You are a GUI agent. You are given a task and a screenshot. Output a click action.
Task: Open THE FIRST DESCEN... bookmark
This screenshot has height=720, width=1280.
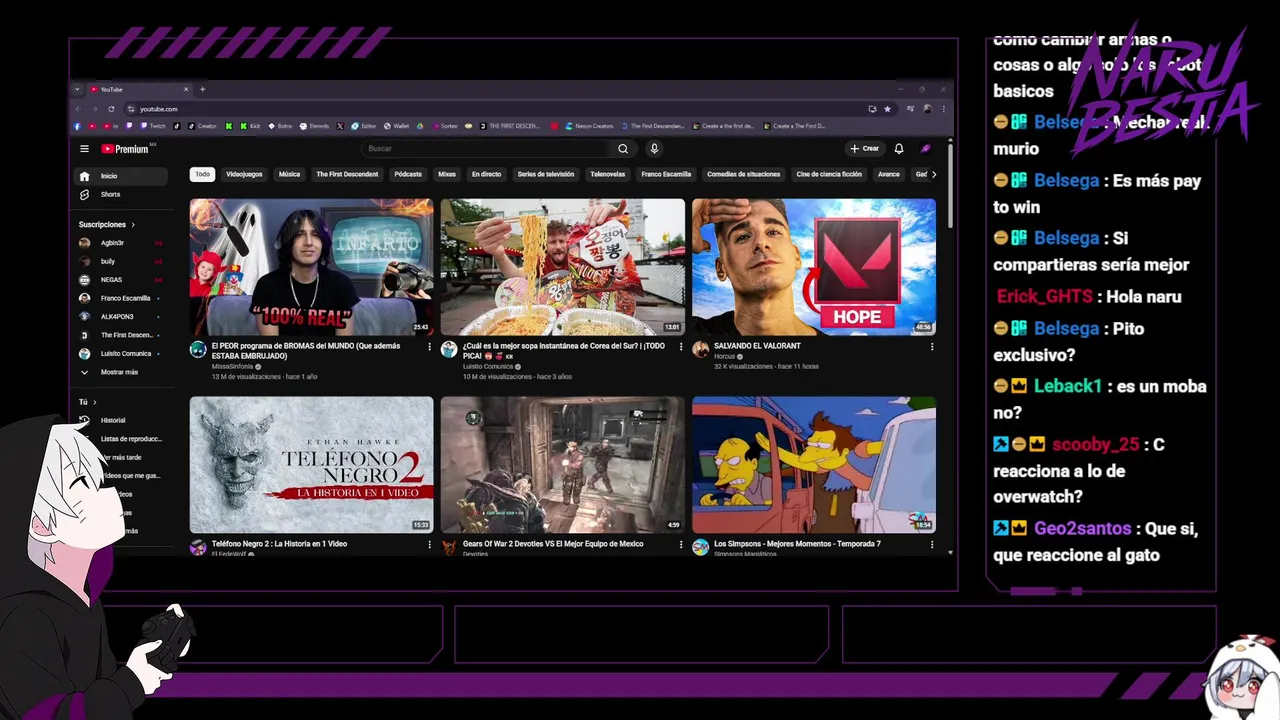point(510,126)
